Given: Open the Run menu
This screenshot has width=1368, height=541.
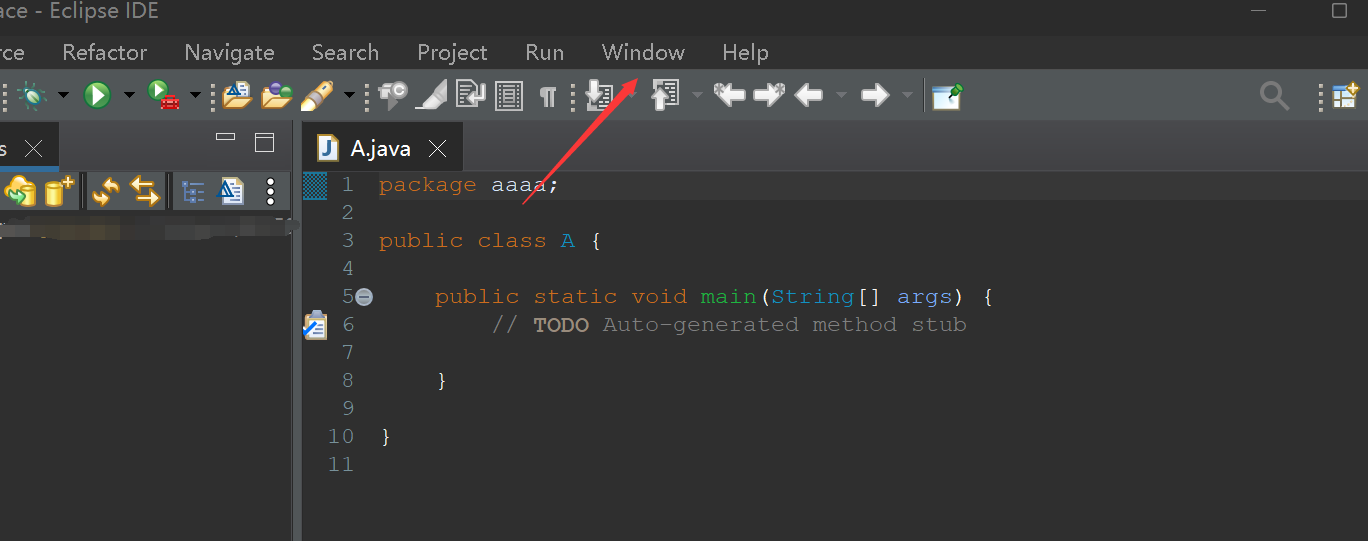Looking at the screenshot, I should click(x=544, y=52).
